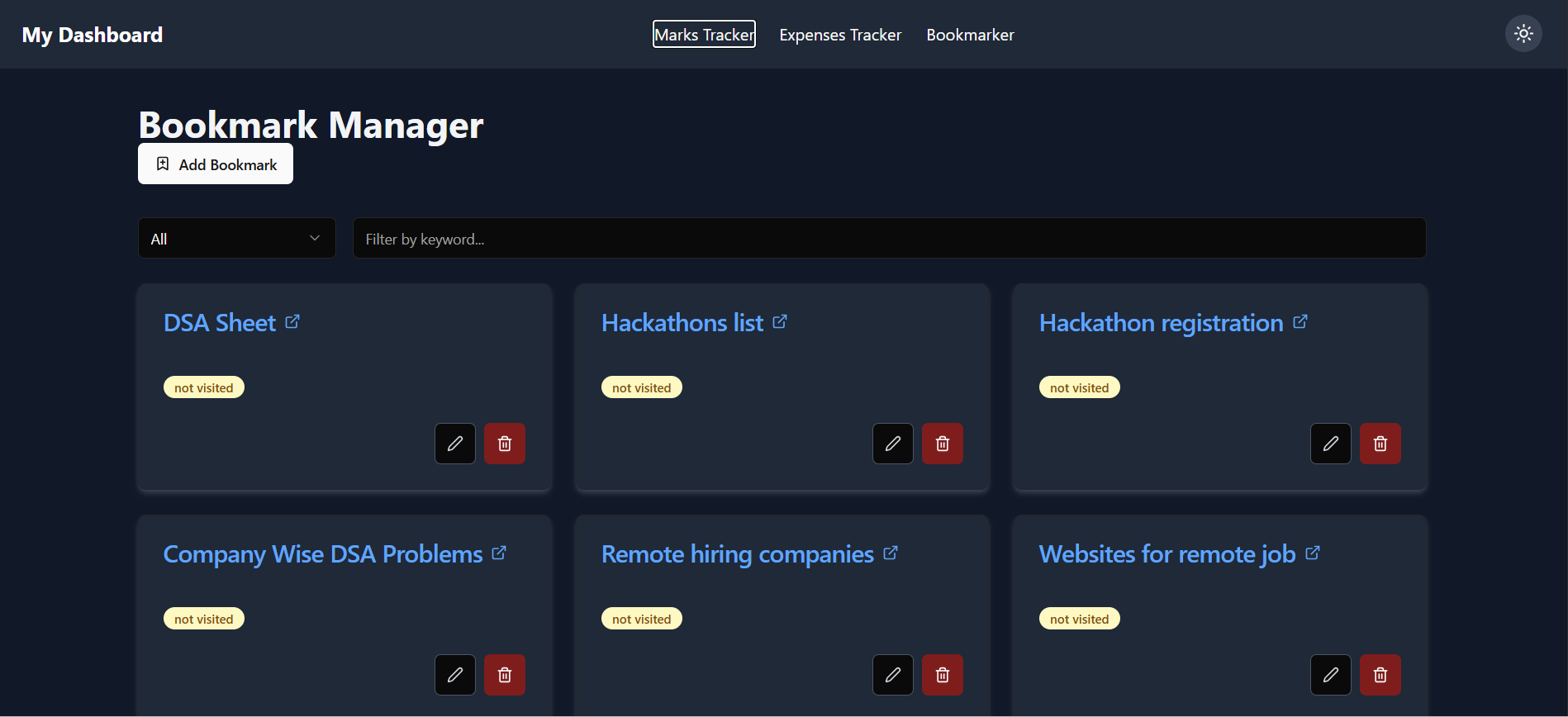
Task: Click external icon beside Remote hiring companies
Action: coord(891,553)
